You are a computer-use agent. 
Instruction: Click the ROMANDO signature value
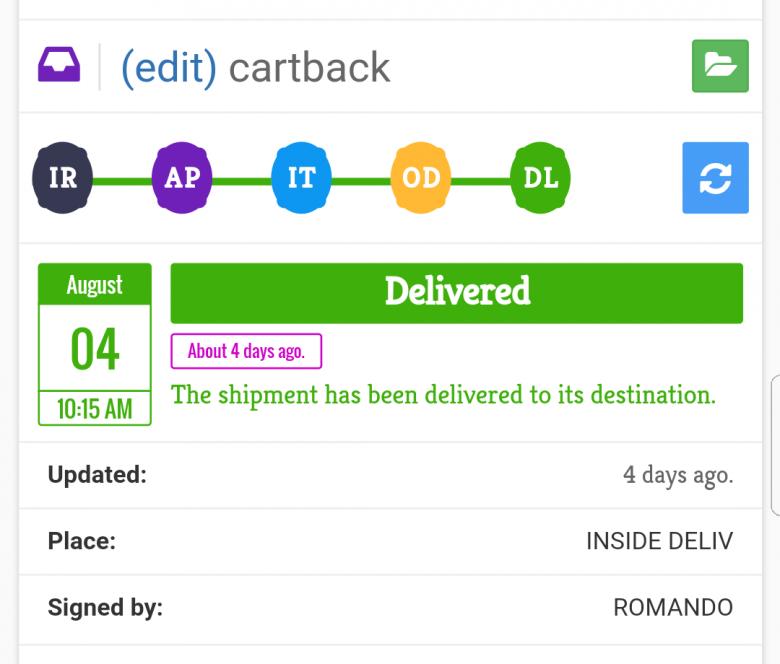pyautogui.click(x=672, y=607)
